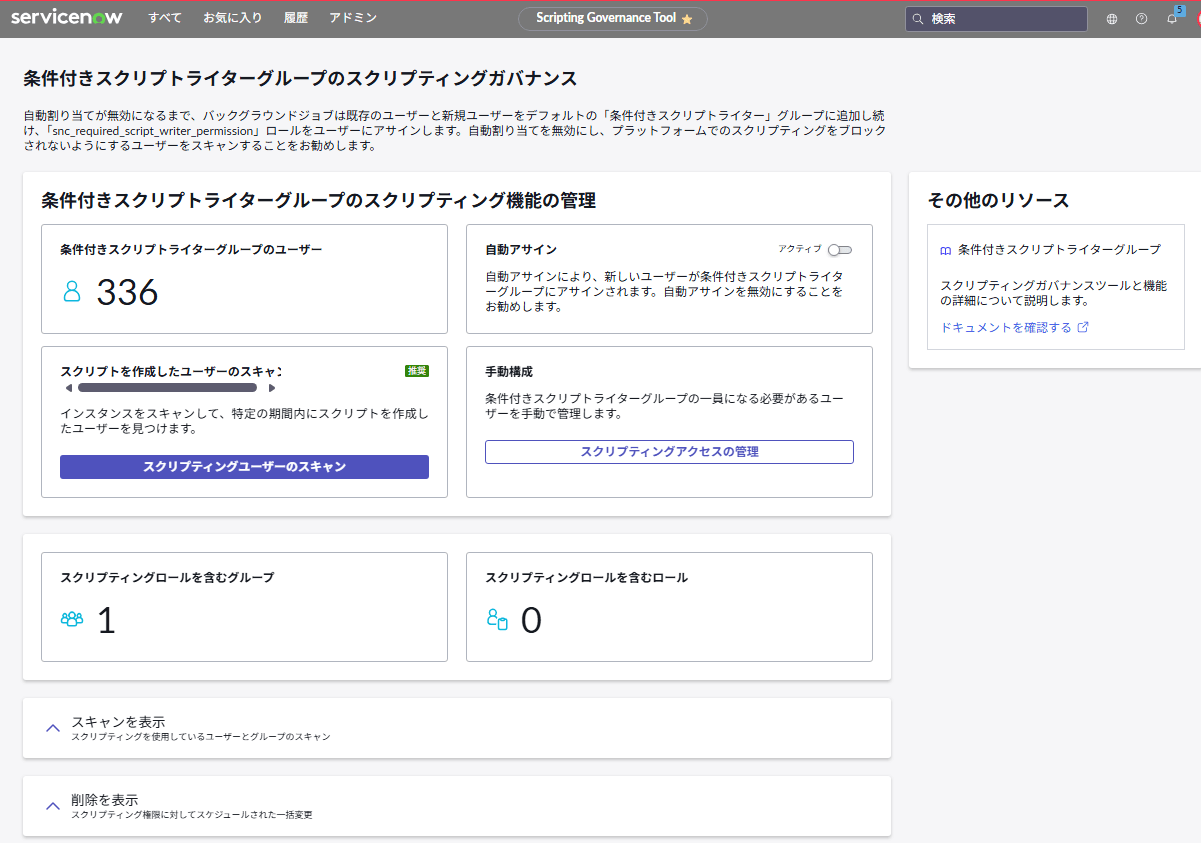Screen dimensions: 1201x843
Task: Open the globe scope selector icon
Action: (x=1112, y=19)
